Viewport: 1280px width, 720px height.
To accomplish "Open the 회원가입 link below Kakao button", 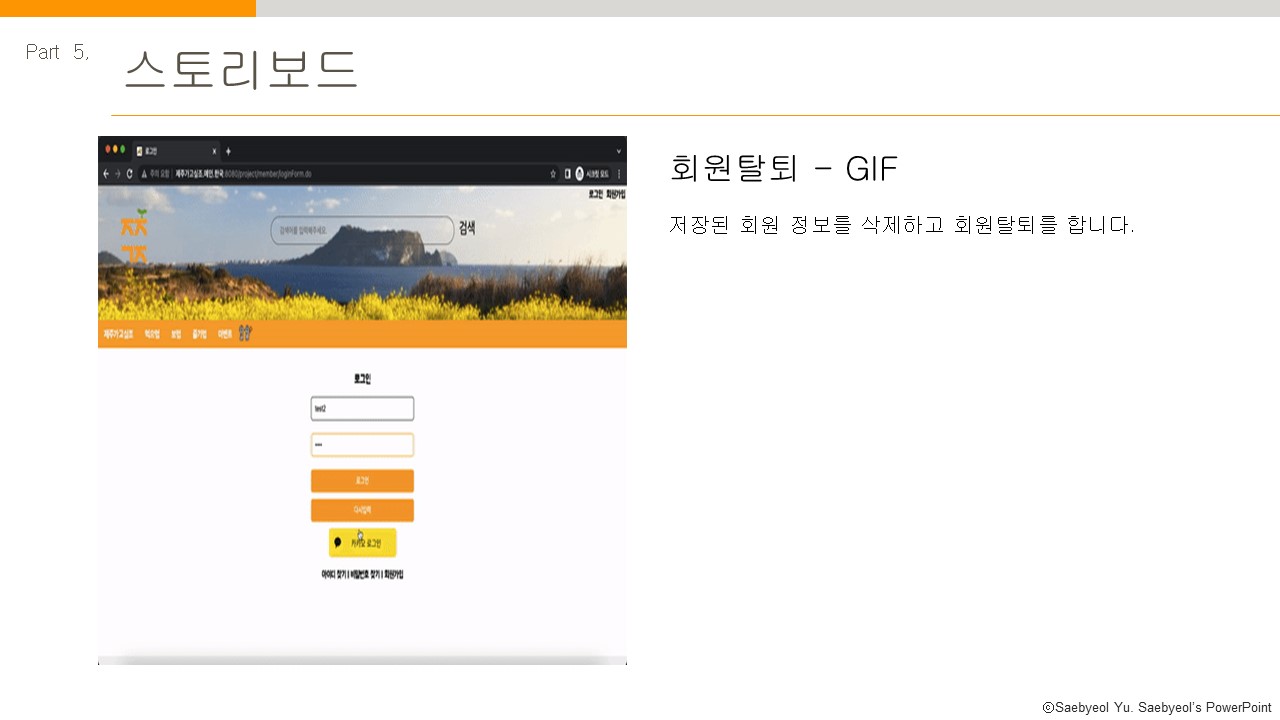I will click(x=394, y=575).
